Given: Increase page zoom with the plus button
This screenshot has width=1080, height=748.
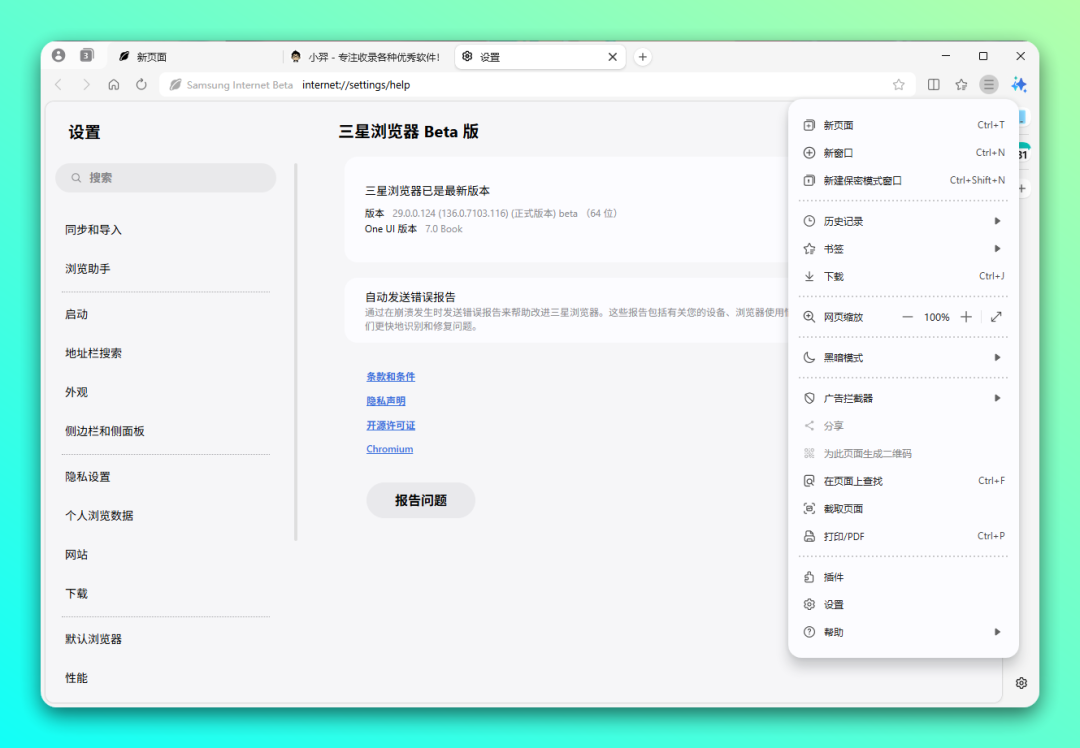Looking at the screenshot, I should coord(966,317).
